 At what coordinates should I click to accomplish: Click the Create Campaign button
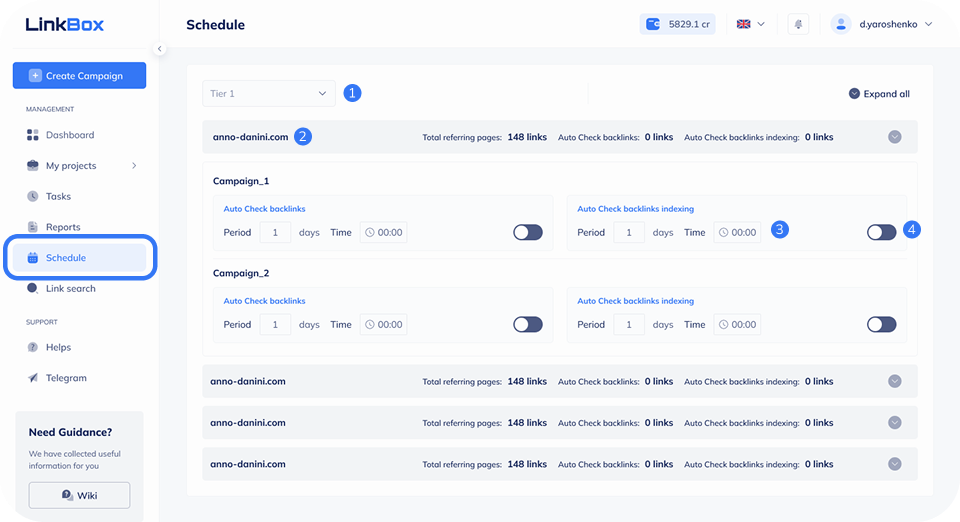(79, 75)
